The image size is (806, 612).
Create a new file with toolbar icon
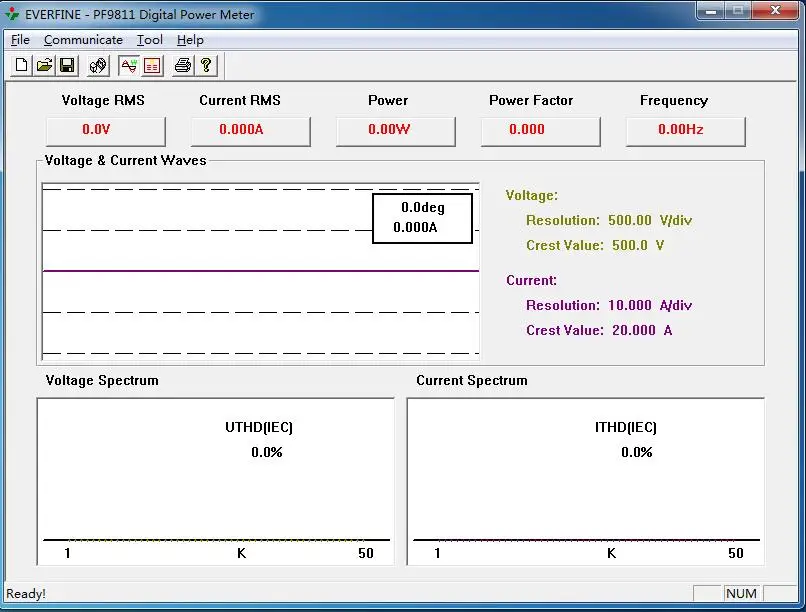click(x=22, y=66)
